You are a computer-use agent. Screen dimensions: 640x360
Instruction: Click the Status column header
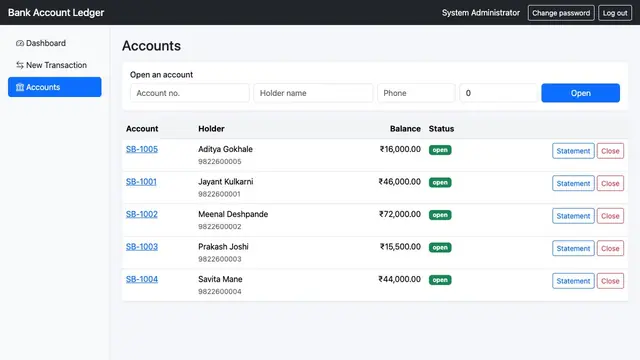[x=441, y=129]
